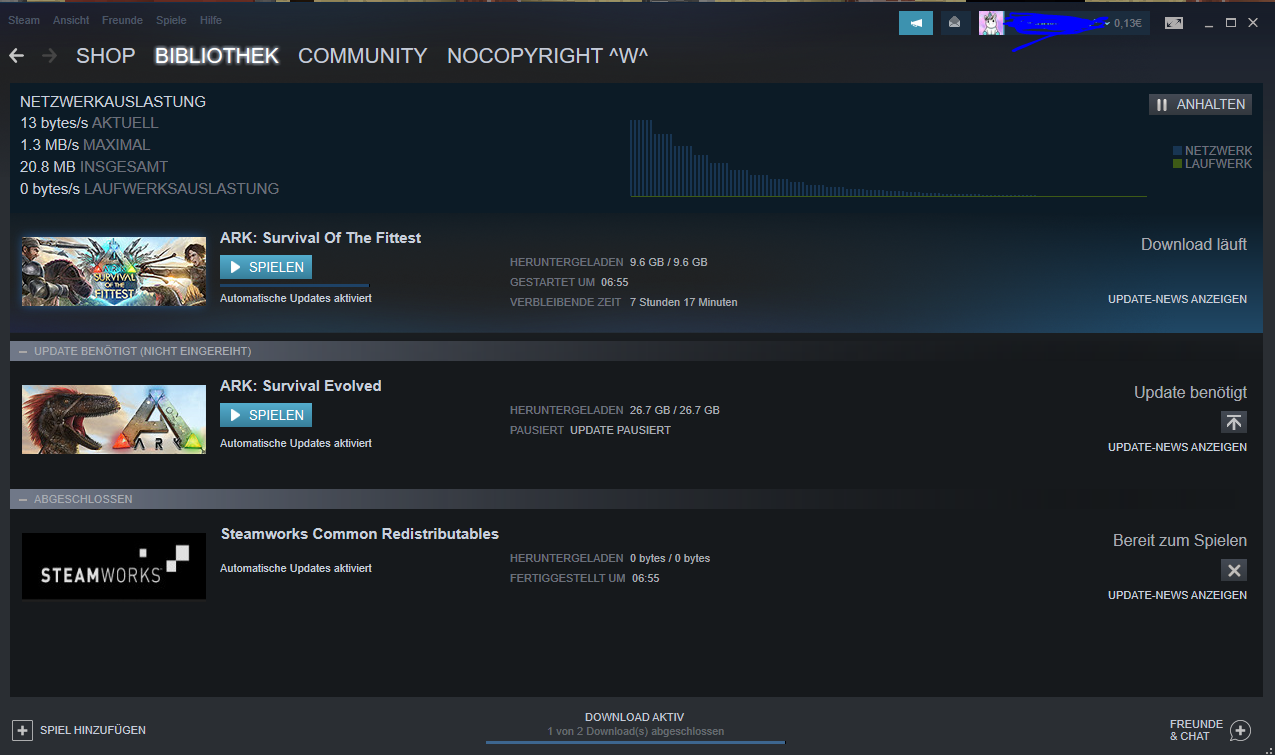Switch to the Community tab
The width and height of the screenshot is (1275, 755).
click(x=362, y=56)
